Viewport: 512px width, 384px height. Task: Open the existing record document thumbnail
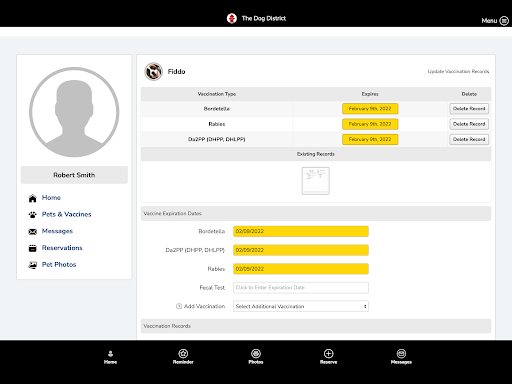coord(316,181)
